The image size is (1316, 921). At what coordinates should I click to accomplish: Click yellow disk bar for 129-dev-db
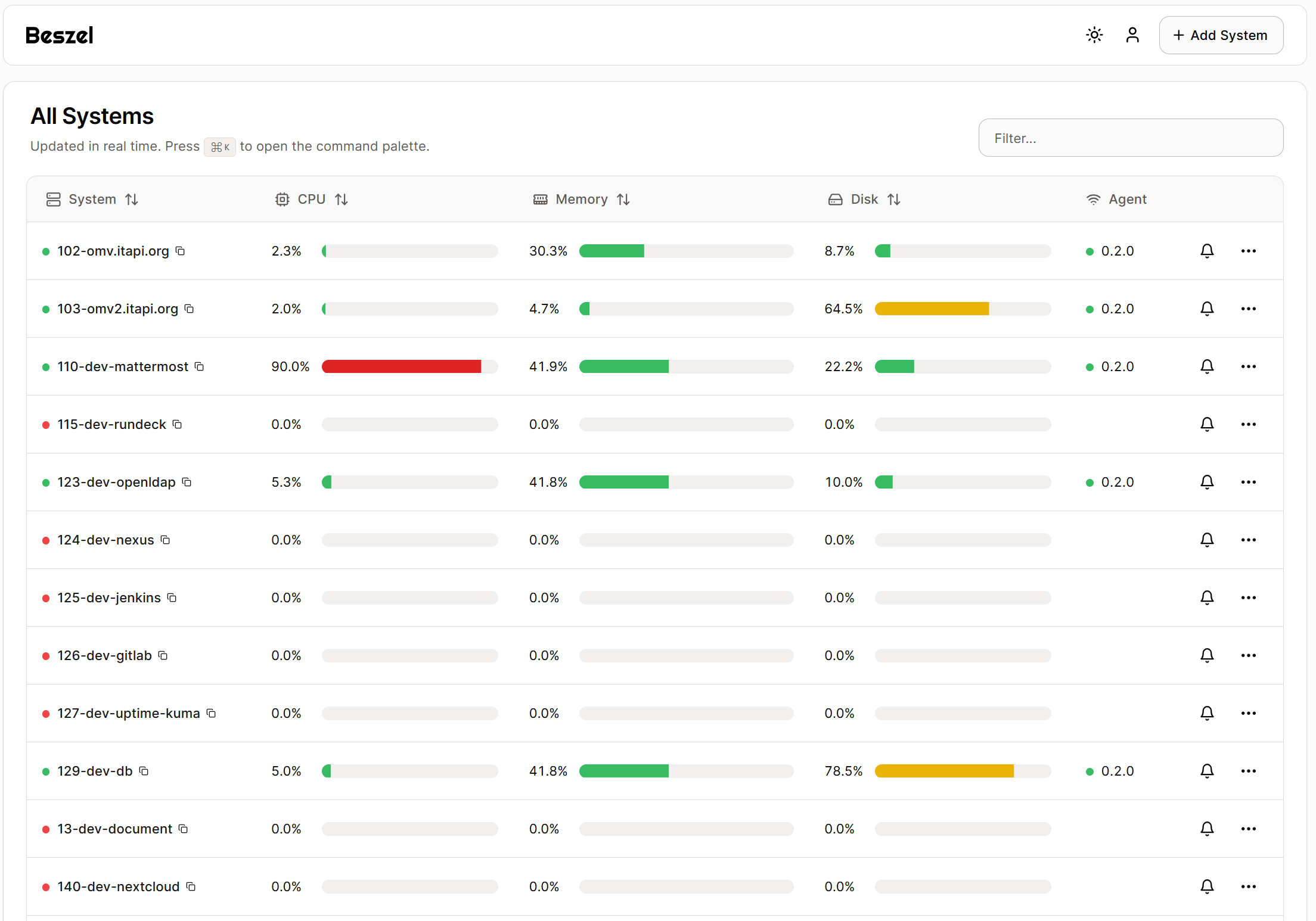[944, 771]
